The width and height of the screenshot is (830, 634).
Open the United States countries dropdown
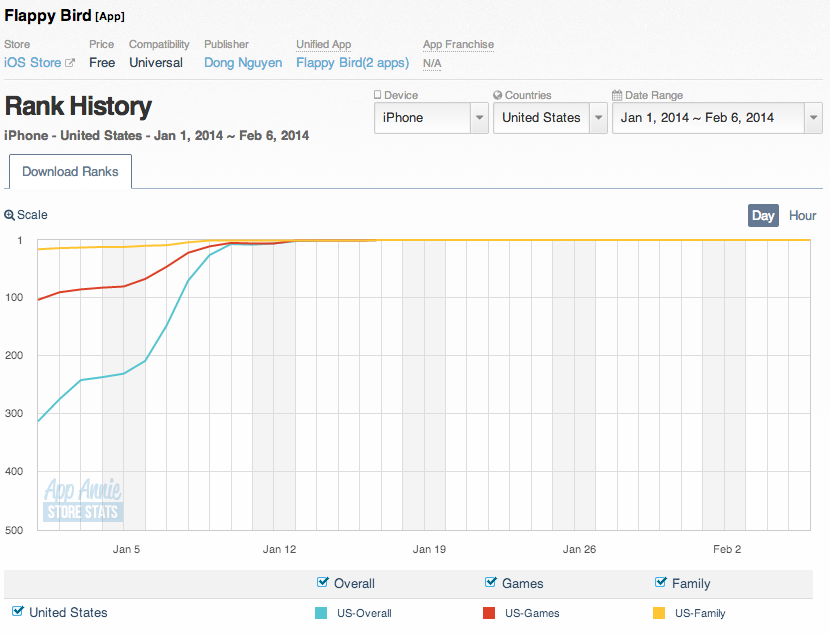550,118
